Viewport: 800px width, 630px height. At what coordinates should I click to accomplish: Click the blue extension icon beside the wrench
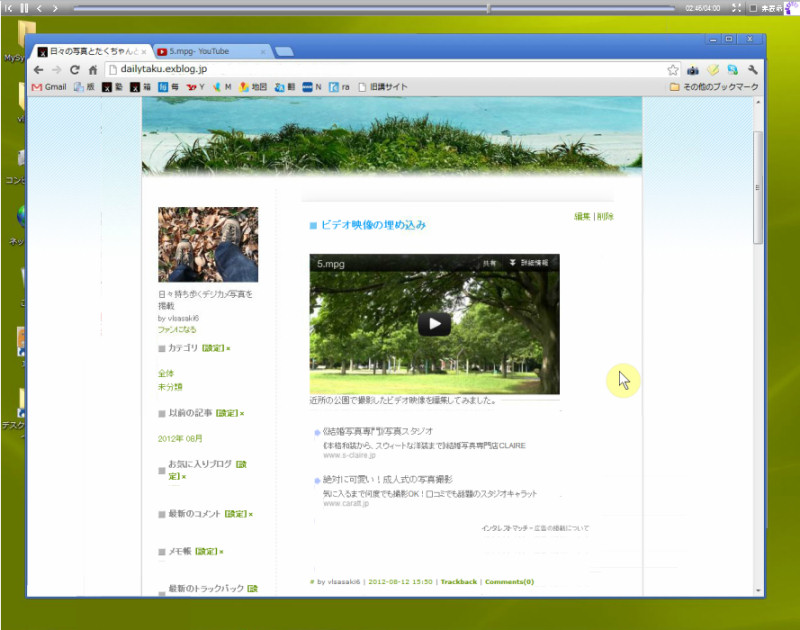coord(733,70)
